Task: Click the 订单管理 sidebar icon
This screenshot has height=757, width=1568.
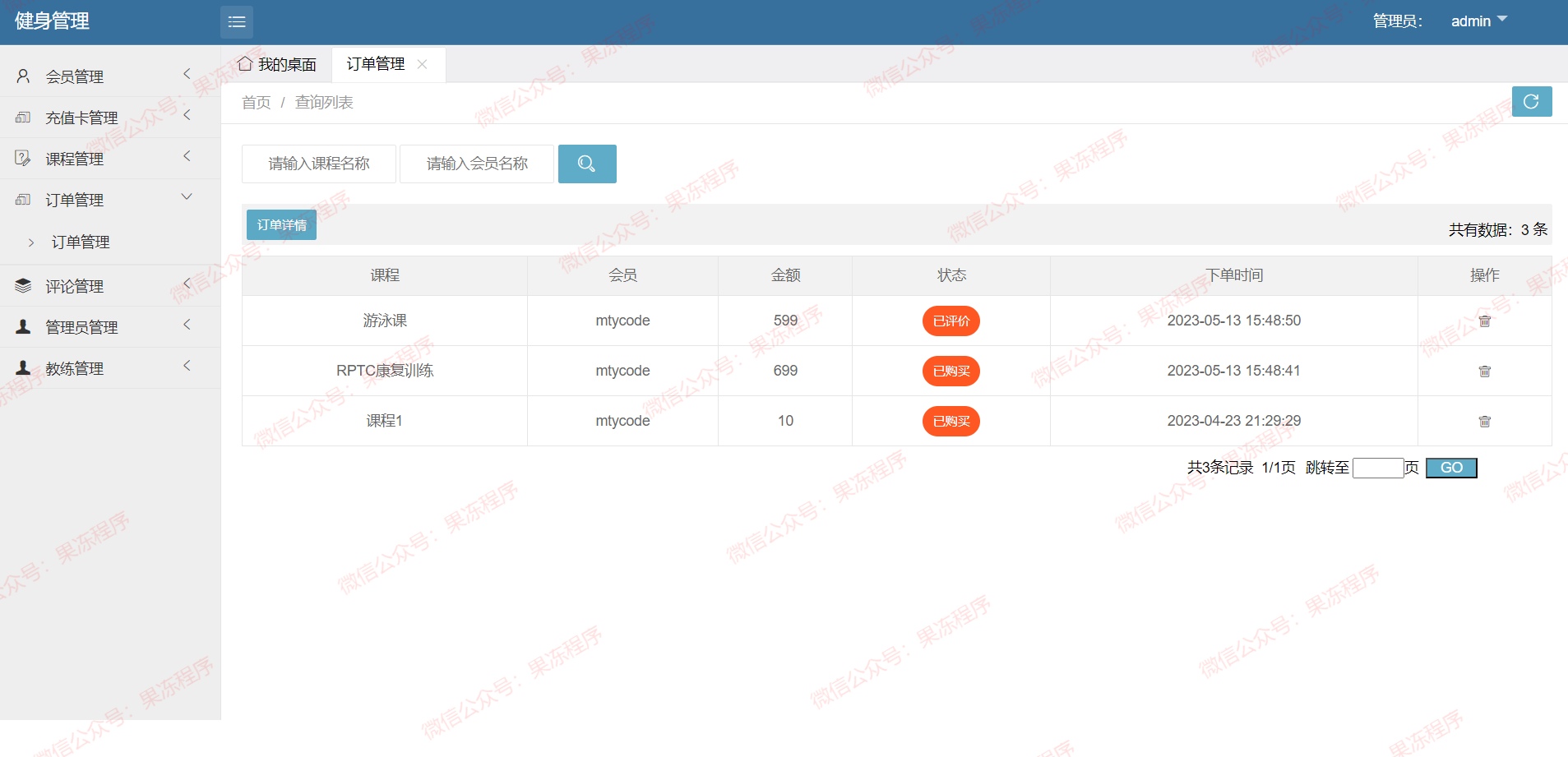Action: point(23,200)
